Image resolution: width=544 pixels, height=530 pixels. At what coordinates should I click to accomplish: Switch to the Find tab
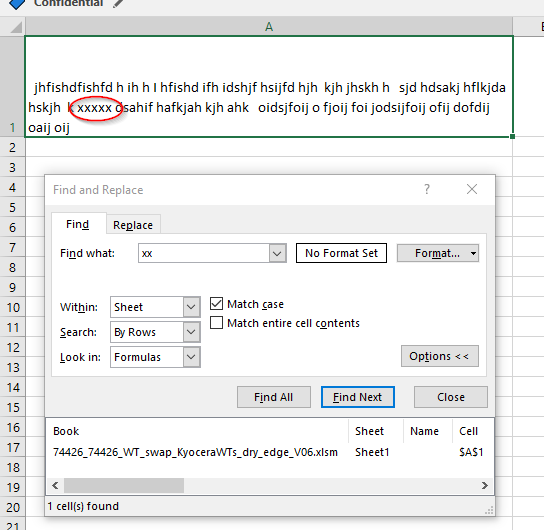78,224
